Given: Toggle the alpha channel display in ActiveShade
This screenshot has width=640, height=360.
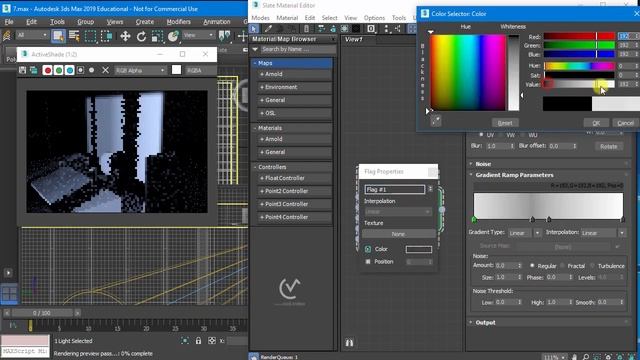Looking at the screenshot, I should (80, 70).
